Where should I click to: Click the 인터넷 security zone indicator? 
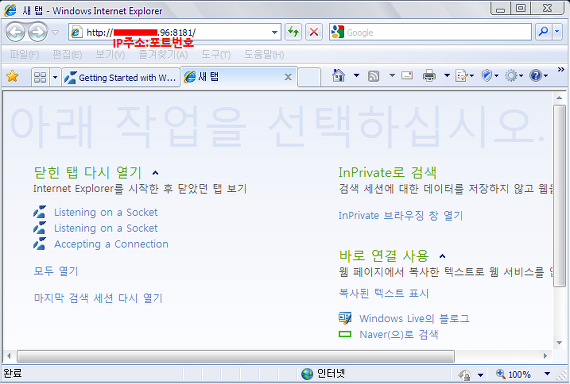(x=323, y=373)
